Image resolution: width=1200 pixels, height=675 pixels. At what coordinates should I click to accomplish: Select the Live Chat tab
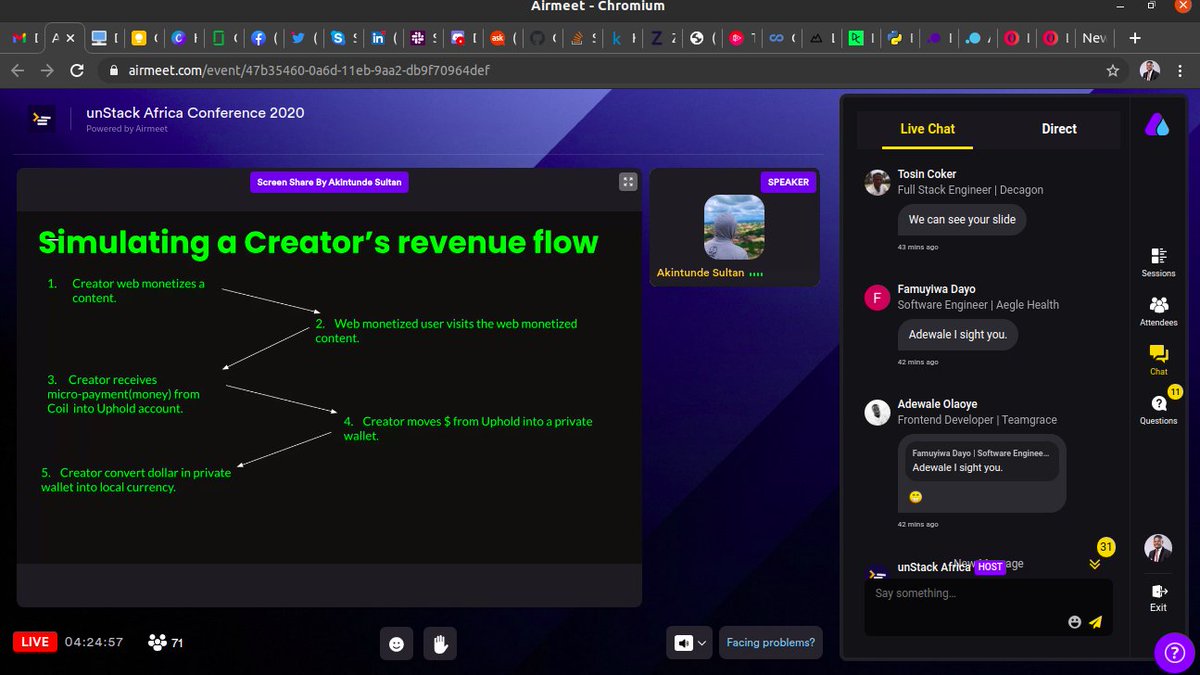(x=927, y=129)
